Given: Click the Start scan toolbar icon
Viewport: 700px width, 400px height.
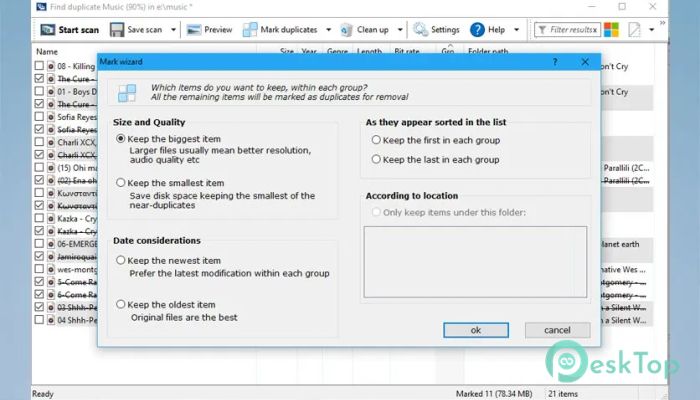Looking at the screenshot, I should point(48,29).
